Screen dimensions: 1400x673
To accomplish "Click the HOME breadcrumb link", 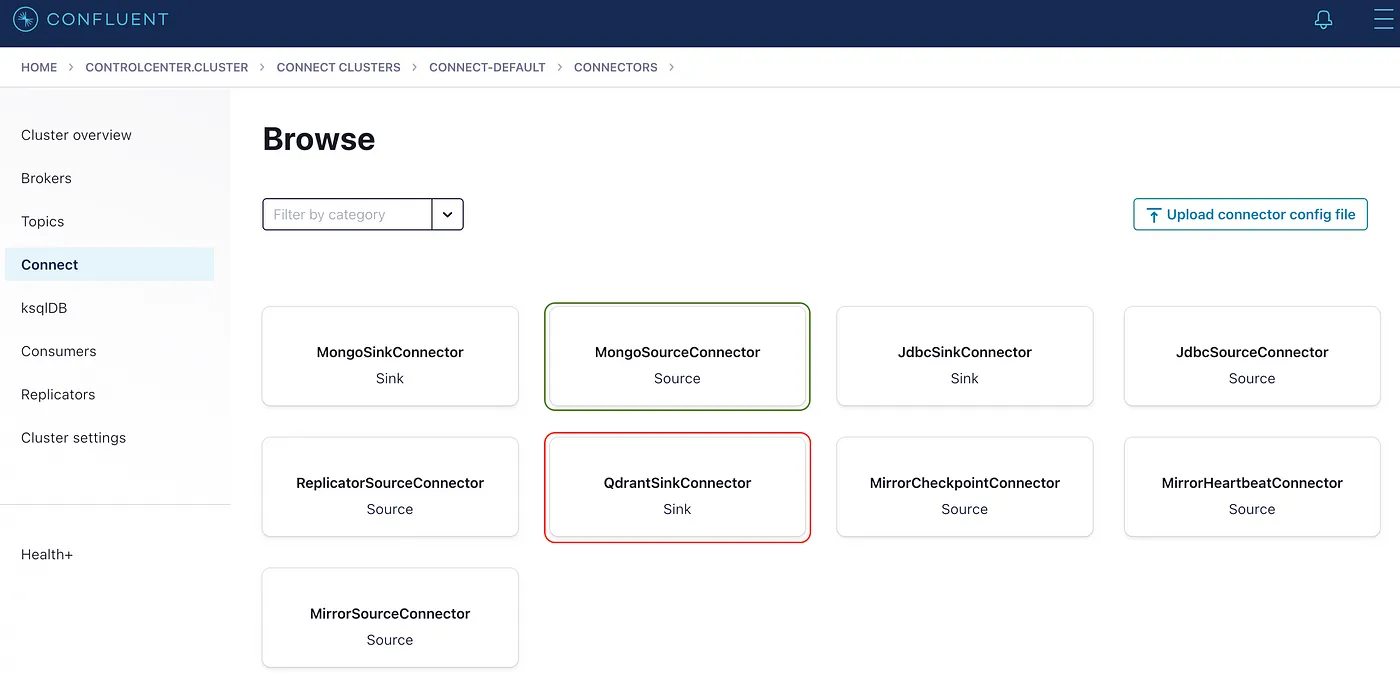I will tap(39, 67).
